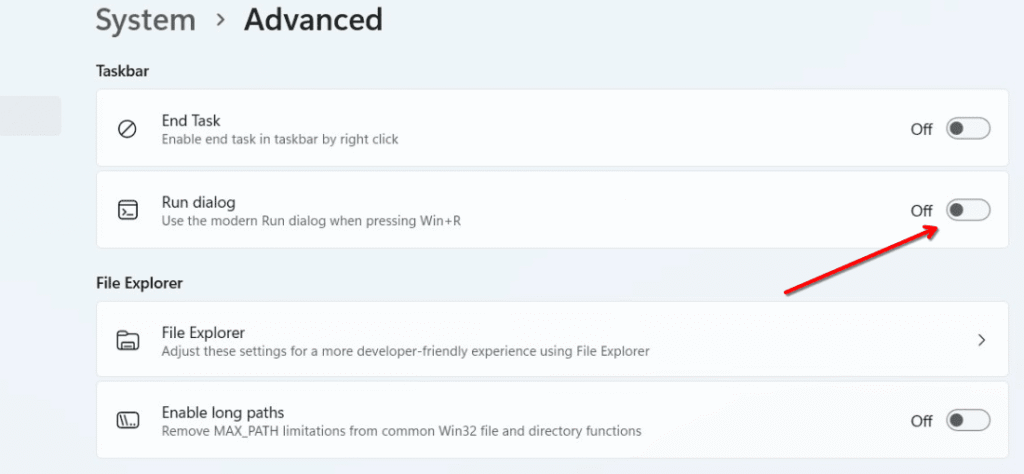
Task: Click the Off label beside Run dialog
Action: coord(921,210)
